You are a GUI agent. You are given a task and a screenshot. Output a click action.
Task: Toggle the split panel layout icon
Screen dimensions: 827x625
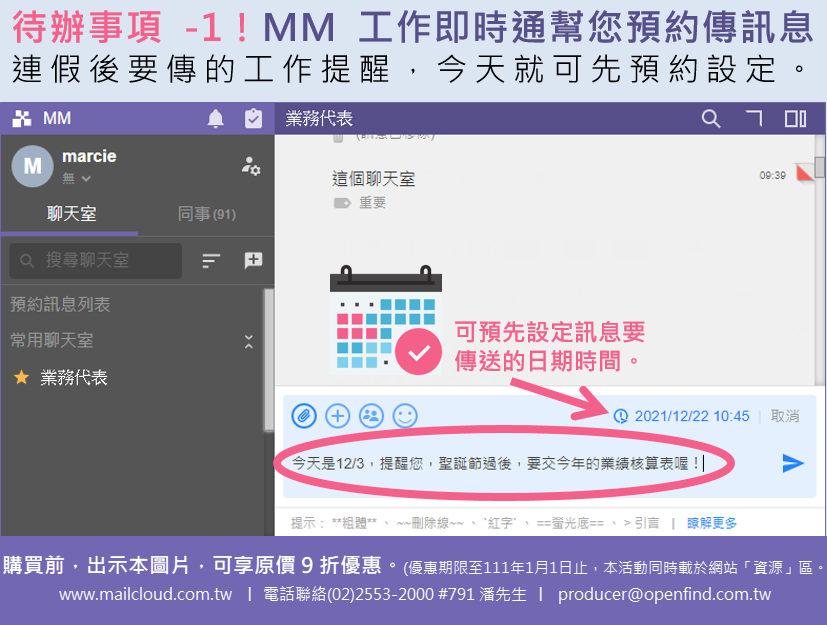pyautogui.click(x=795, y=119)
